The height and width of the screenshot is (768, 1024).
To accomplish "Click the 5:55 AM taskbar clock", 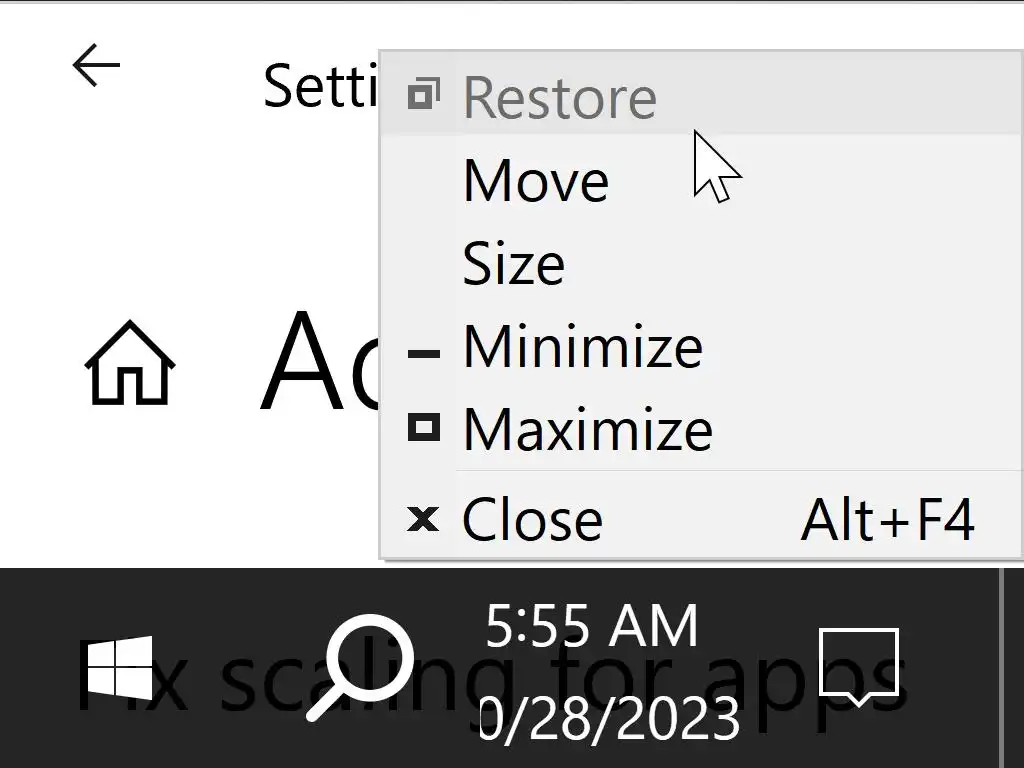I will [x=591, y=627].
